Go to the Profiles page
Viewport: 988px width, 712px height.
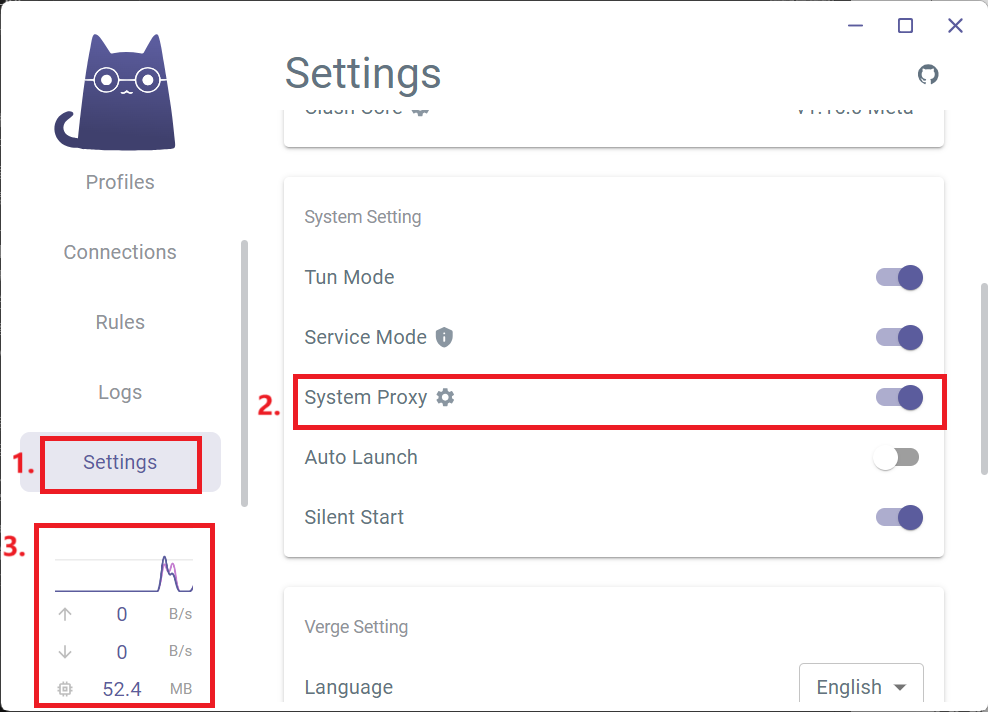pos(120,182)
